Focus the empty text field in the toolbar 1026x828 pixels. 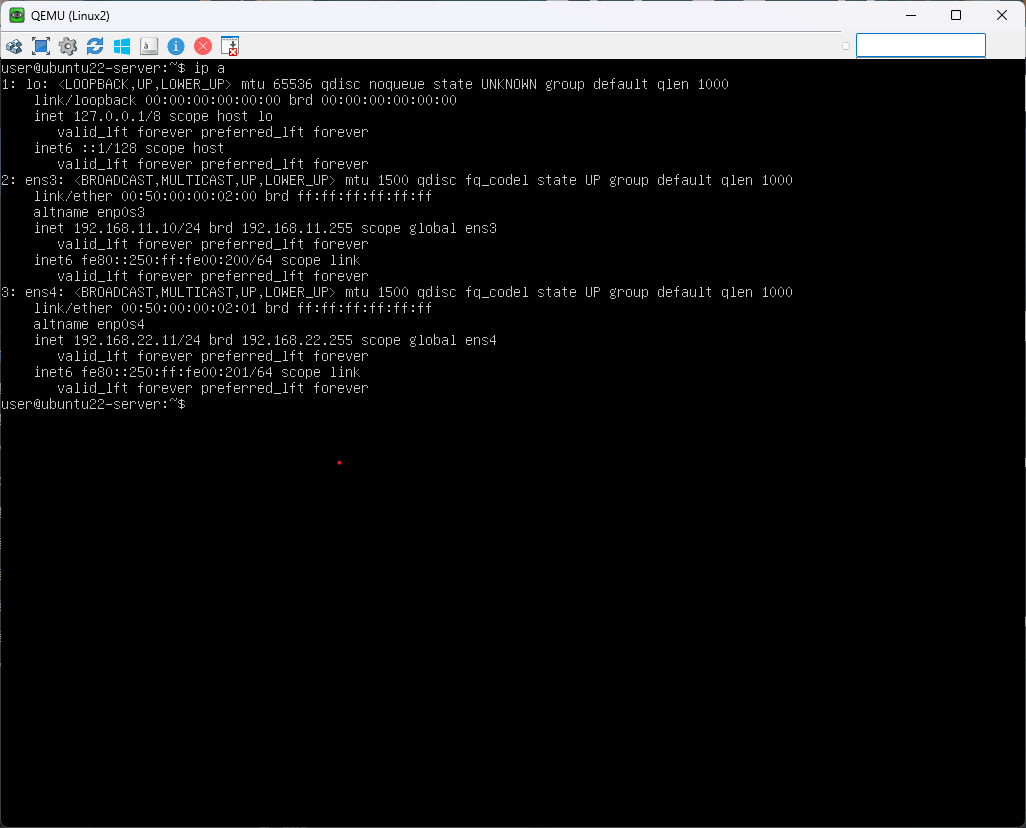click(x=920, y=46)
